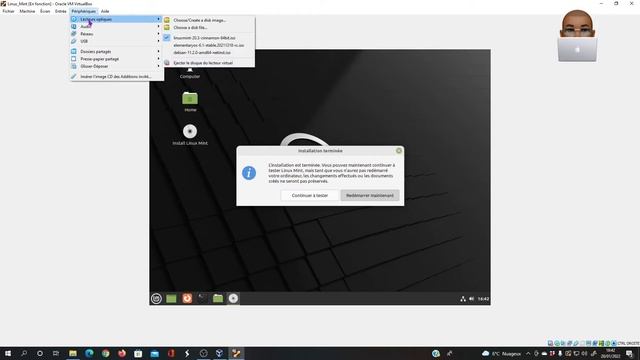Click the Presse-papier partagé clipboard icon

coord(74,59)
